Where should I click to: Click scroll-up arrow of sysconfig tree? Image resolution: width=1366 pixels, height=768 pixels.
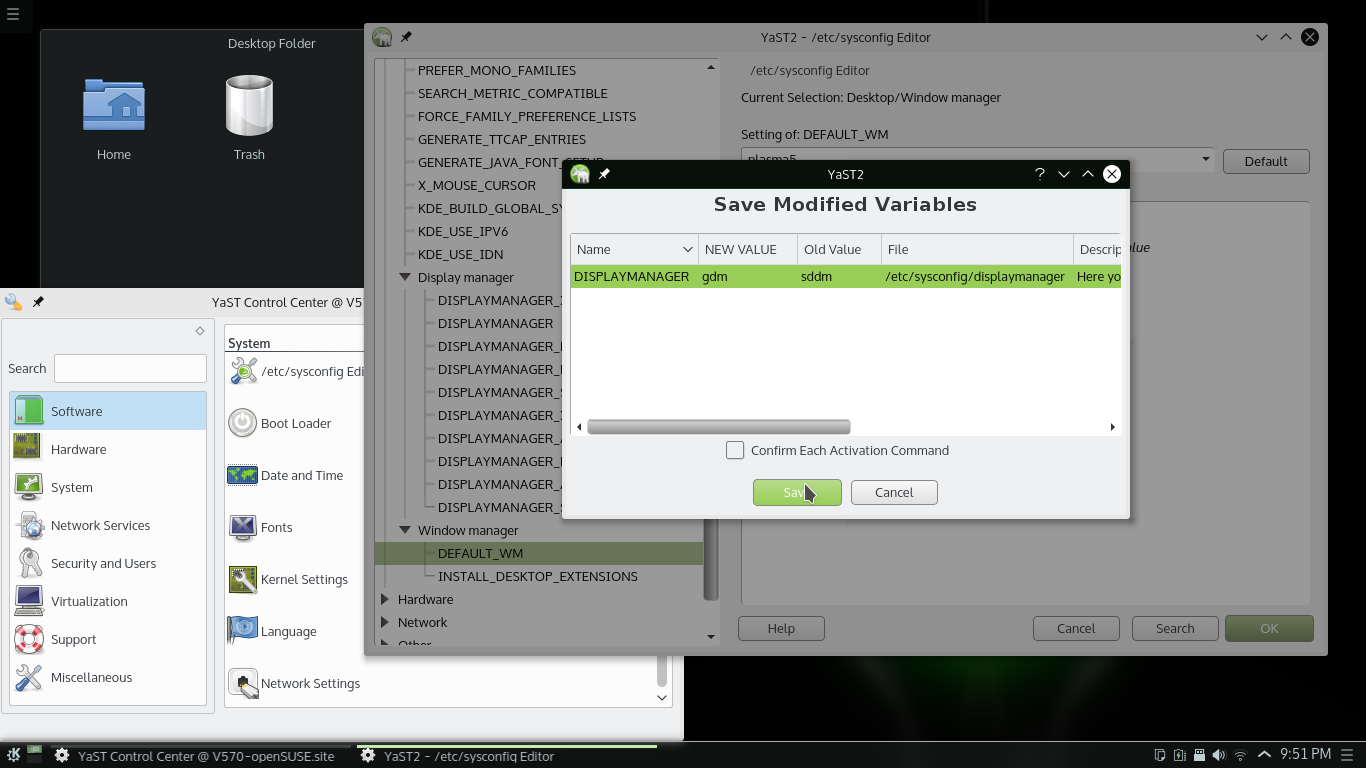(x=711, y=67)
